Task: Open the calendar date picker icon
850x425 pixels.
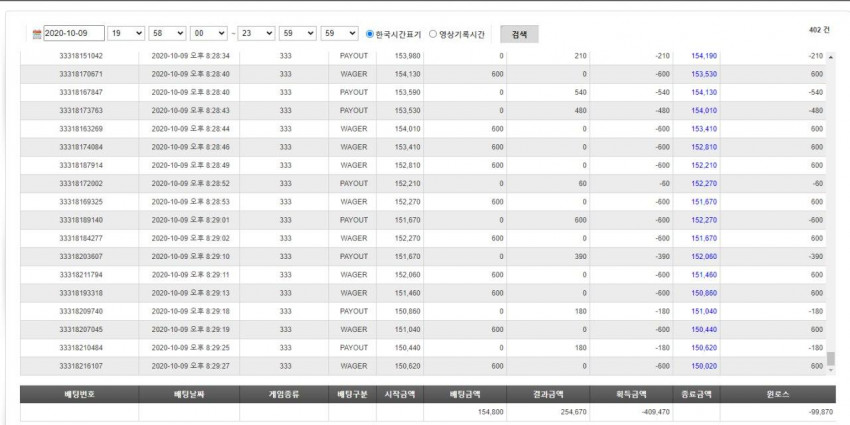Action: (37, 34)
